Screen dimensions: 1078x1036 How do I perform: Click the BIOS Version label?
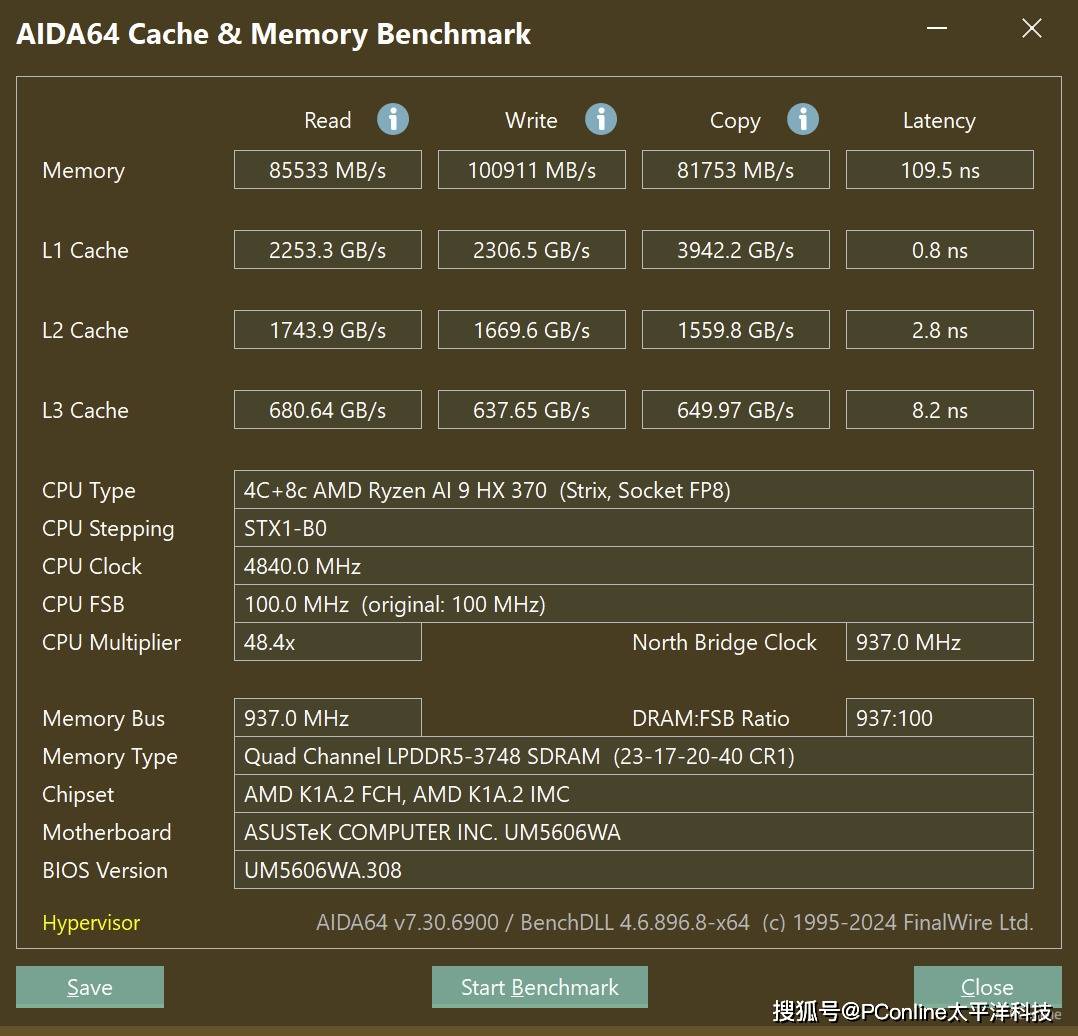(105, 870)
